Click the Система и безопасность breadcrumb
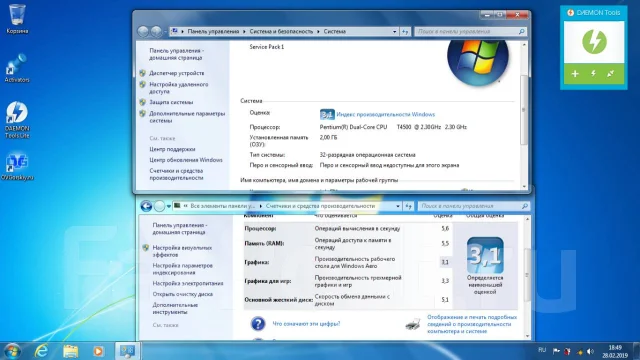This screenshot has height=360, width=640. coord(281,31)
